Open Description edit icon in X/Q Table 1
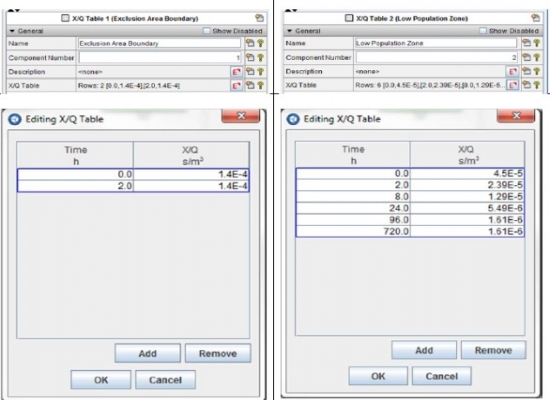The width and height of the screenshot is (550, 400). point(237,72)
